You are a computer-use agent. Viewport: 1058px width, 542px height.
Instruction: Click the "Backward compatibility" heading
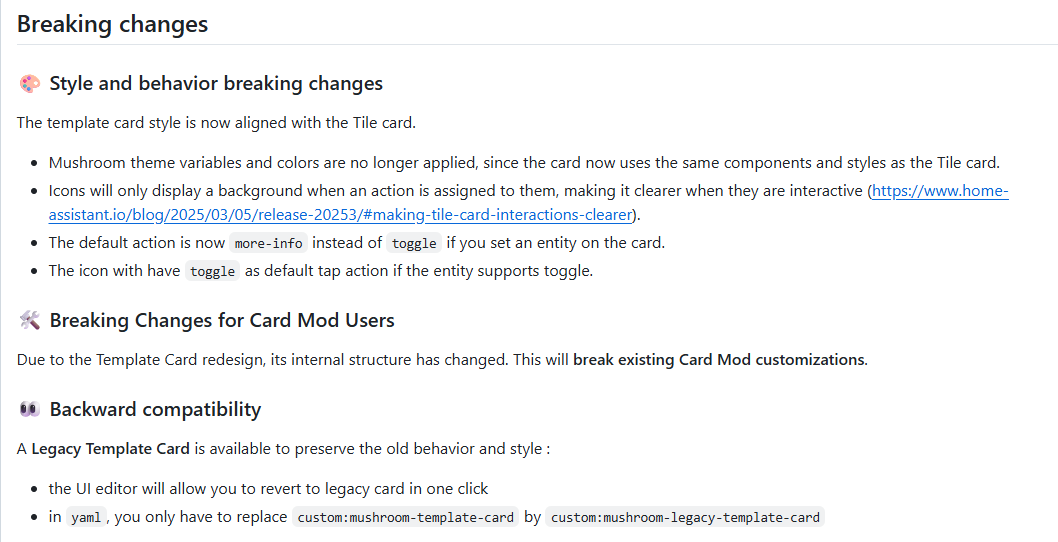coord(155,409)
